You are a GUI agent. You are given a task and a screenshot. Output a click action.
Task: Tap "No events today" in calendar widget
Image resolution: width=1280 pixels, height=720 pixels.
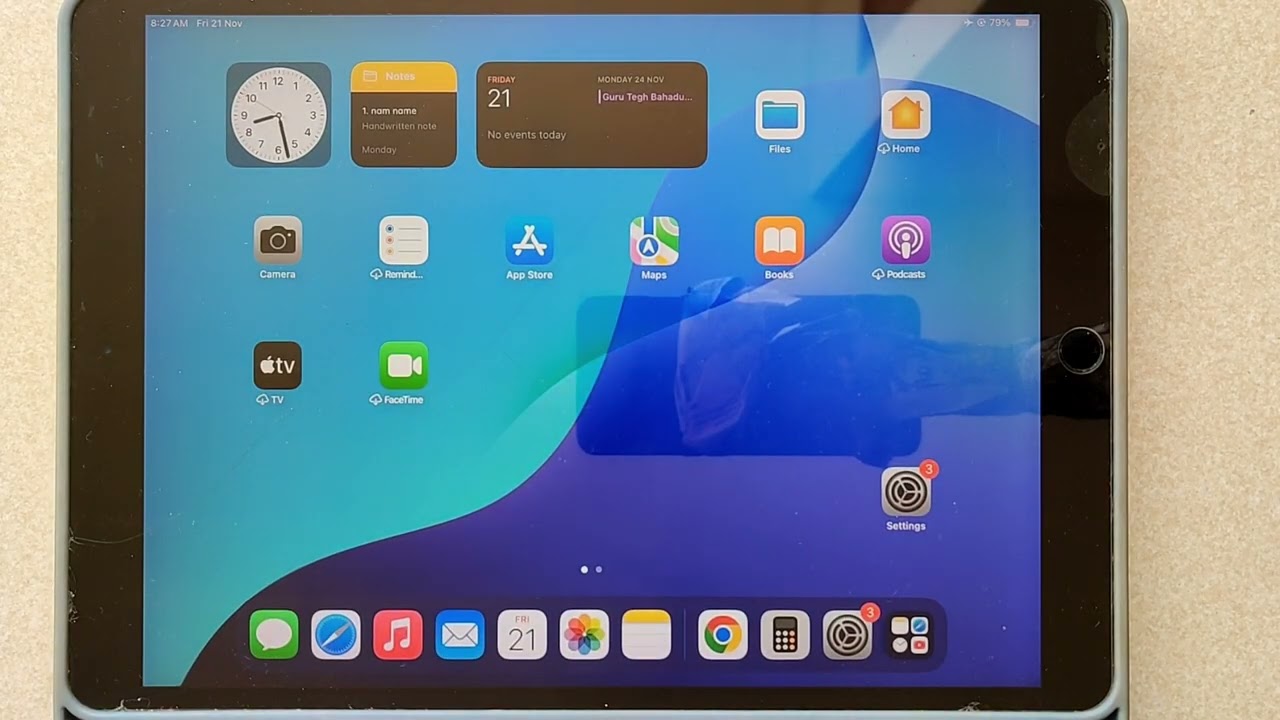click(526, 135)
